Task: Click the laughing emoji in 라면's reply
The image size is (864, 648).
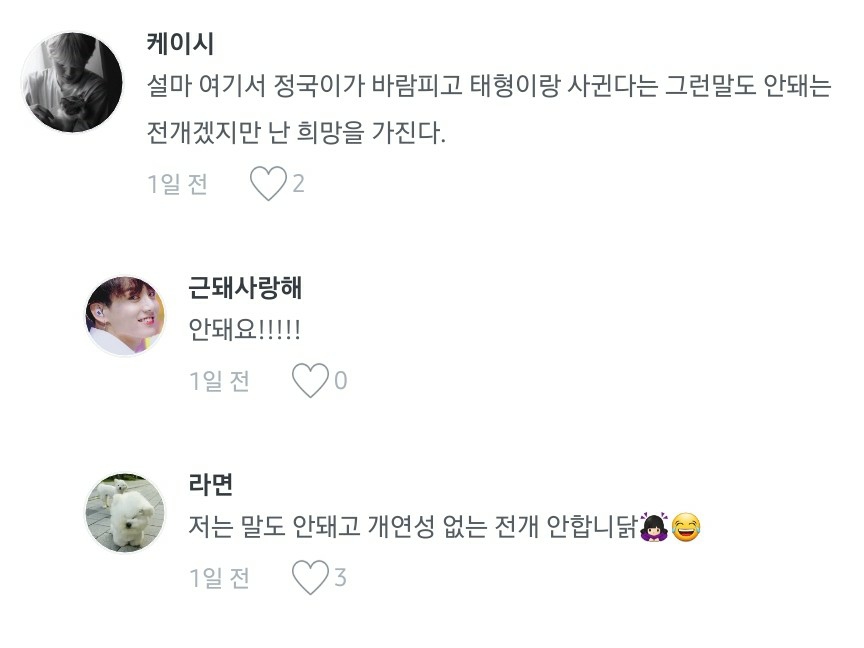Action: [x=686, y=527]
